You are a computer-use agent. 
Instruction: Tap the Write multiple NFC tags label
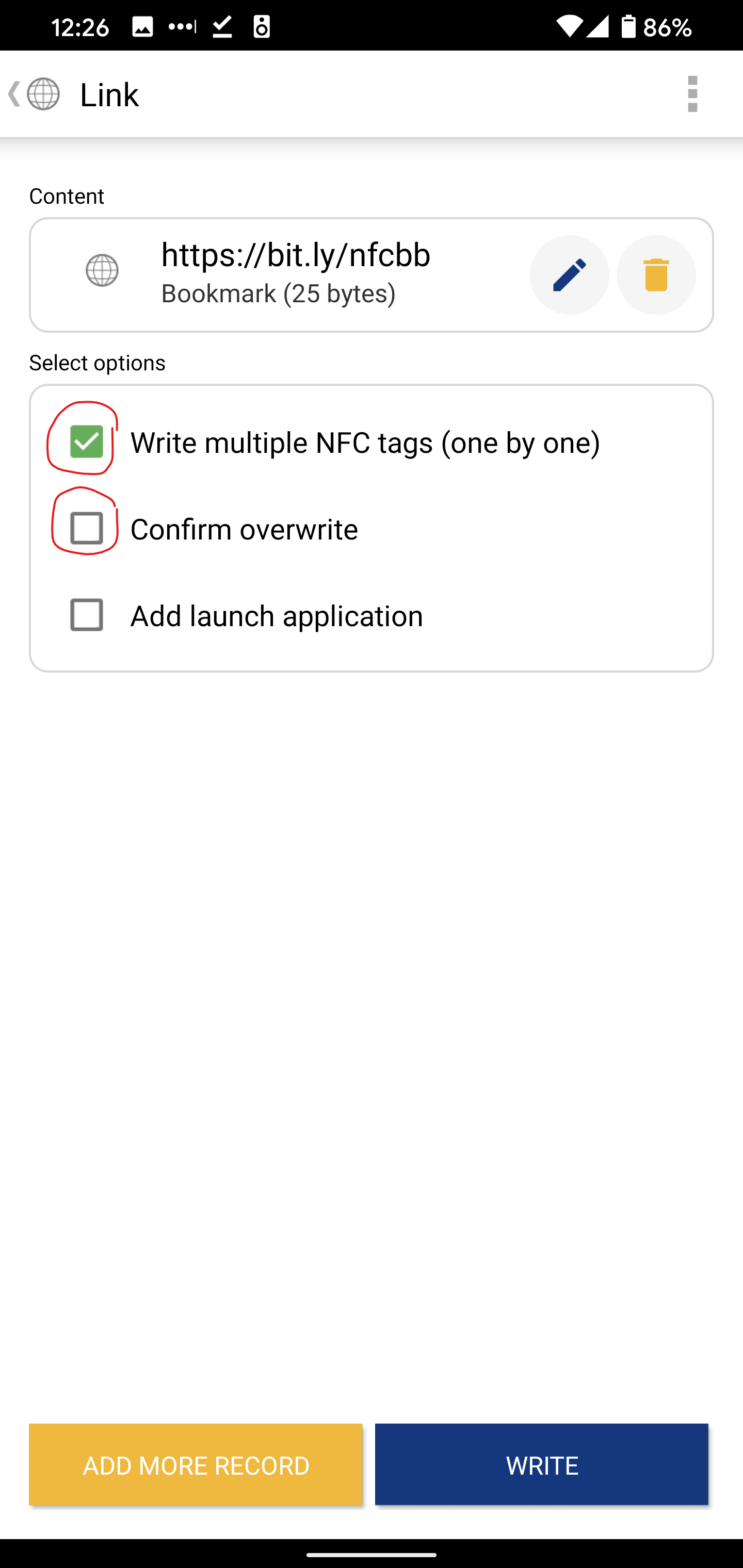click(365, 443)
